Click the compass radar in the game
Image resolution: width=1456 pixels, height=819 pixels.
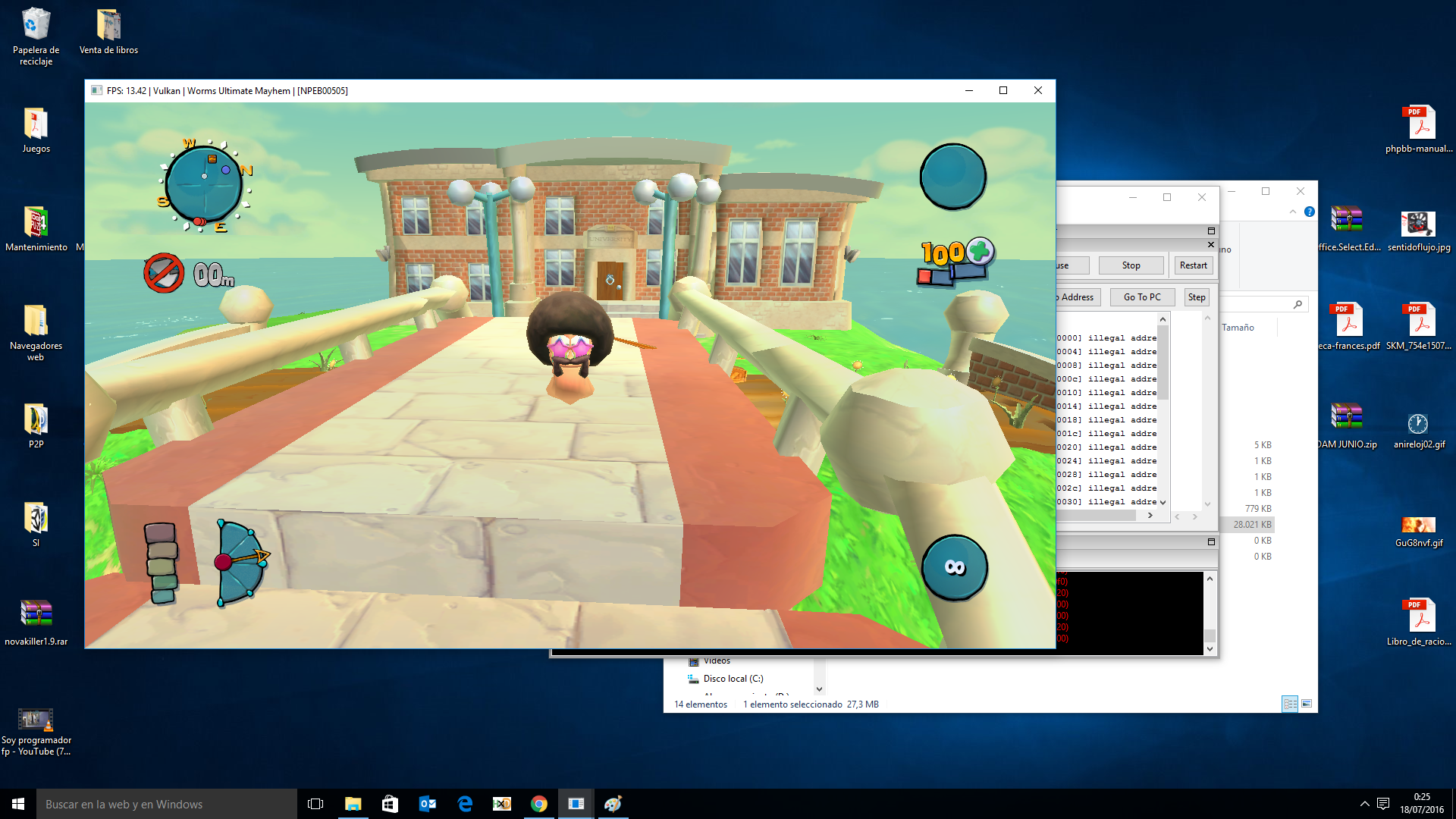(205, 186)
